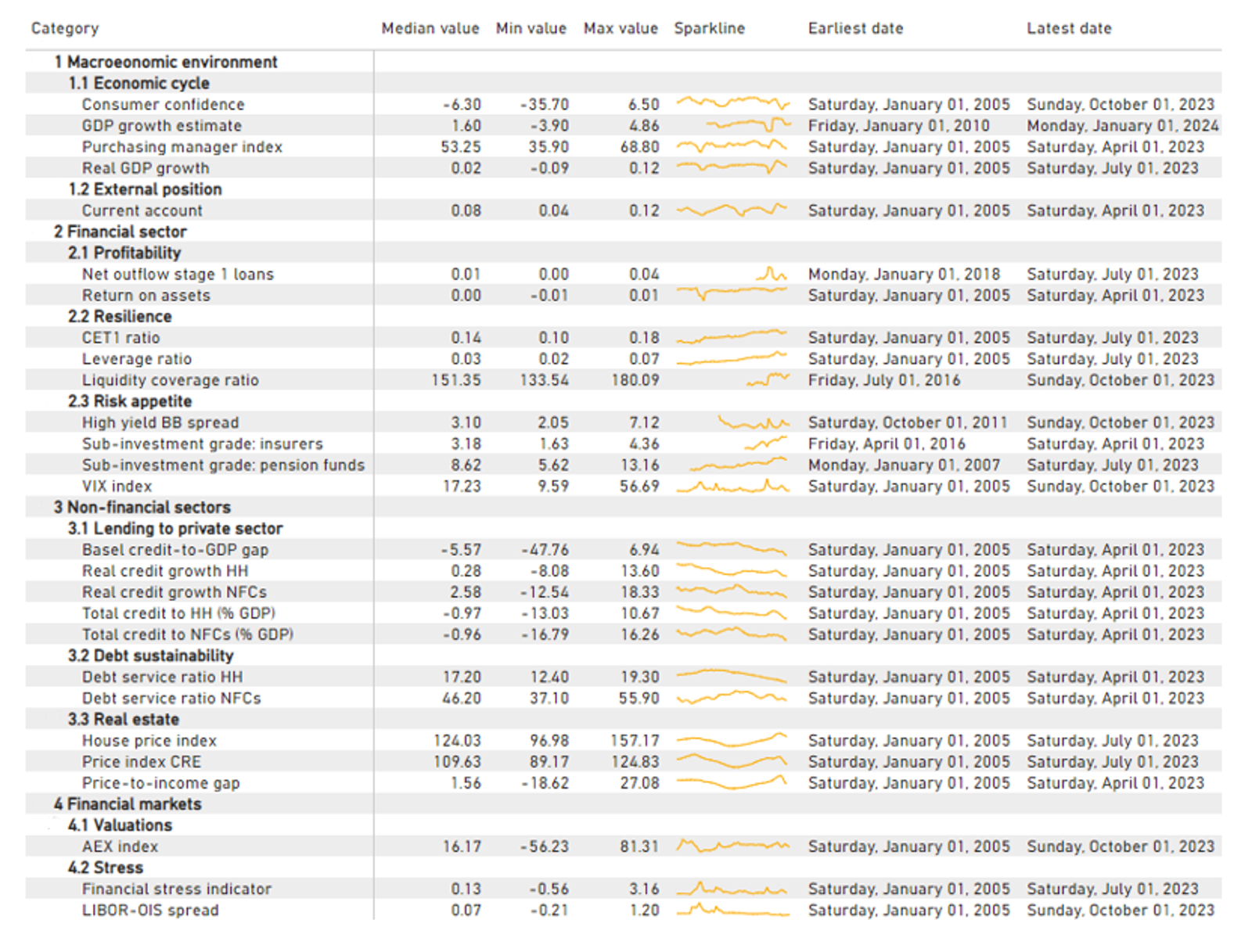Click the VIX index row label

coord(117,487)
